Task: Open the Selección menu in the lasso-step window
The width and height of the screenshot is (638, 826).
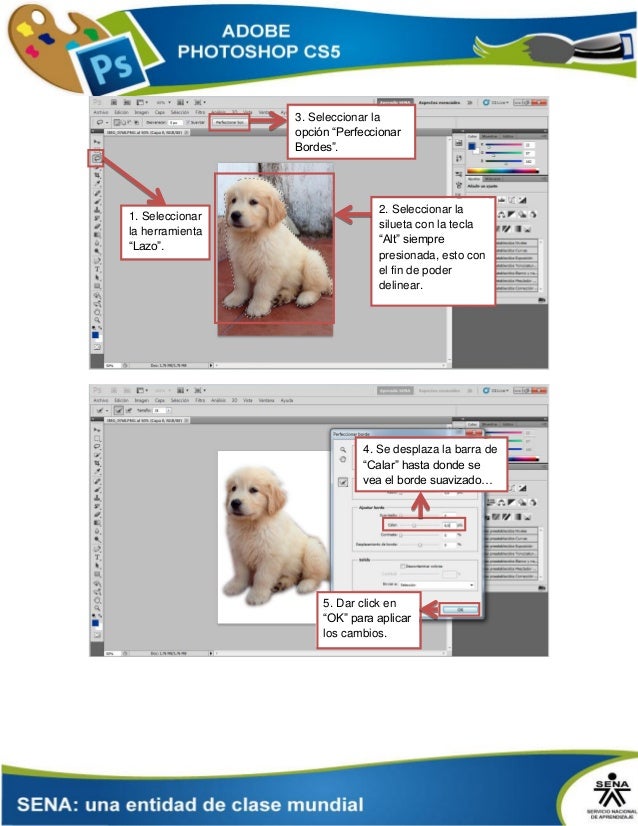Action: coord(180,113)
